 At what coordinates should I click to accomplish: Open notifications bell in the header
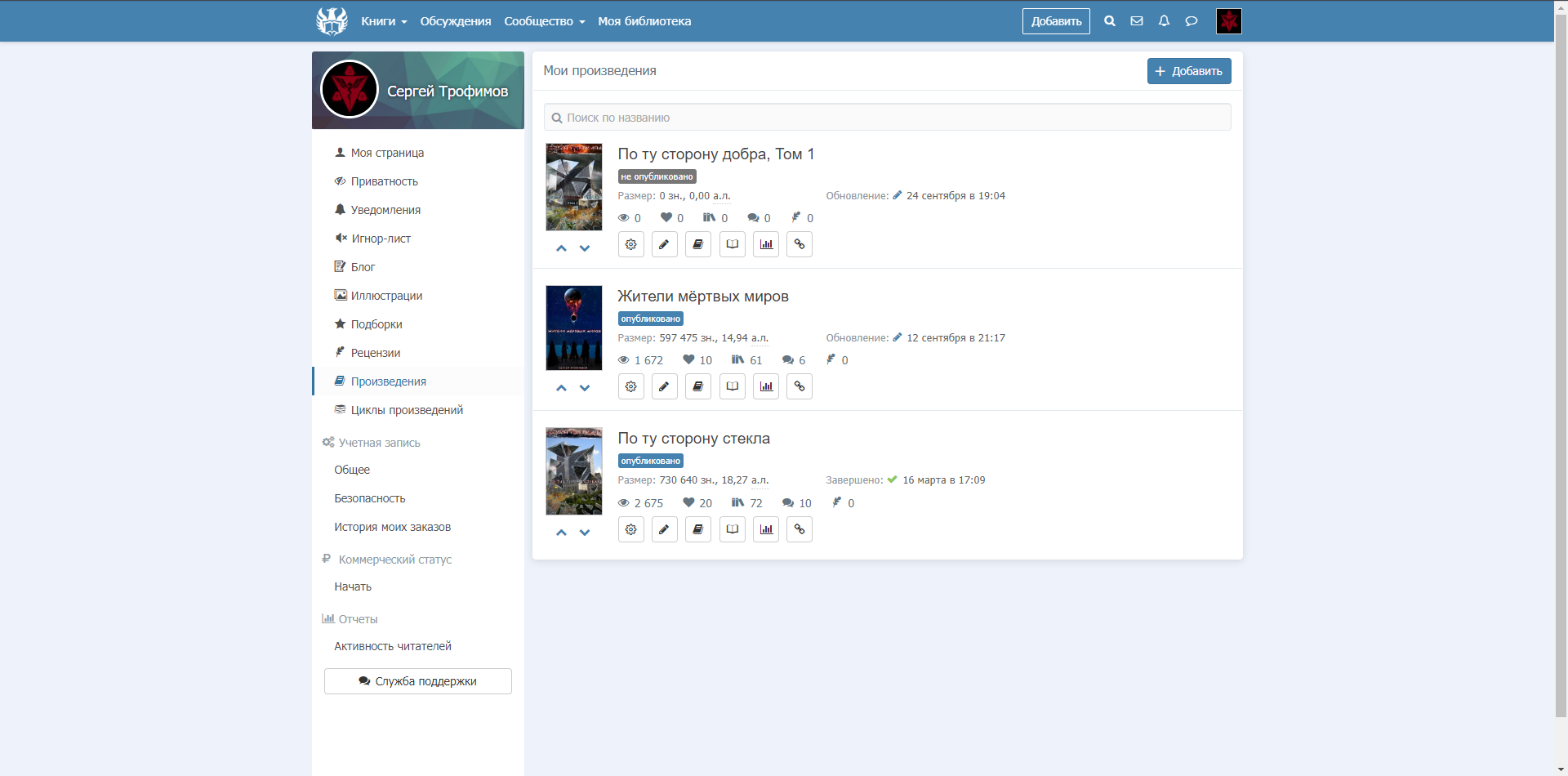1164,21
